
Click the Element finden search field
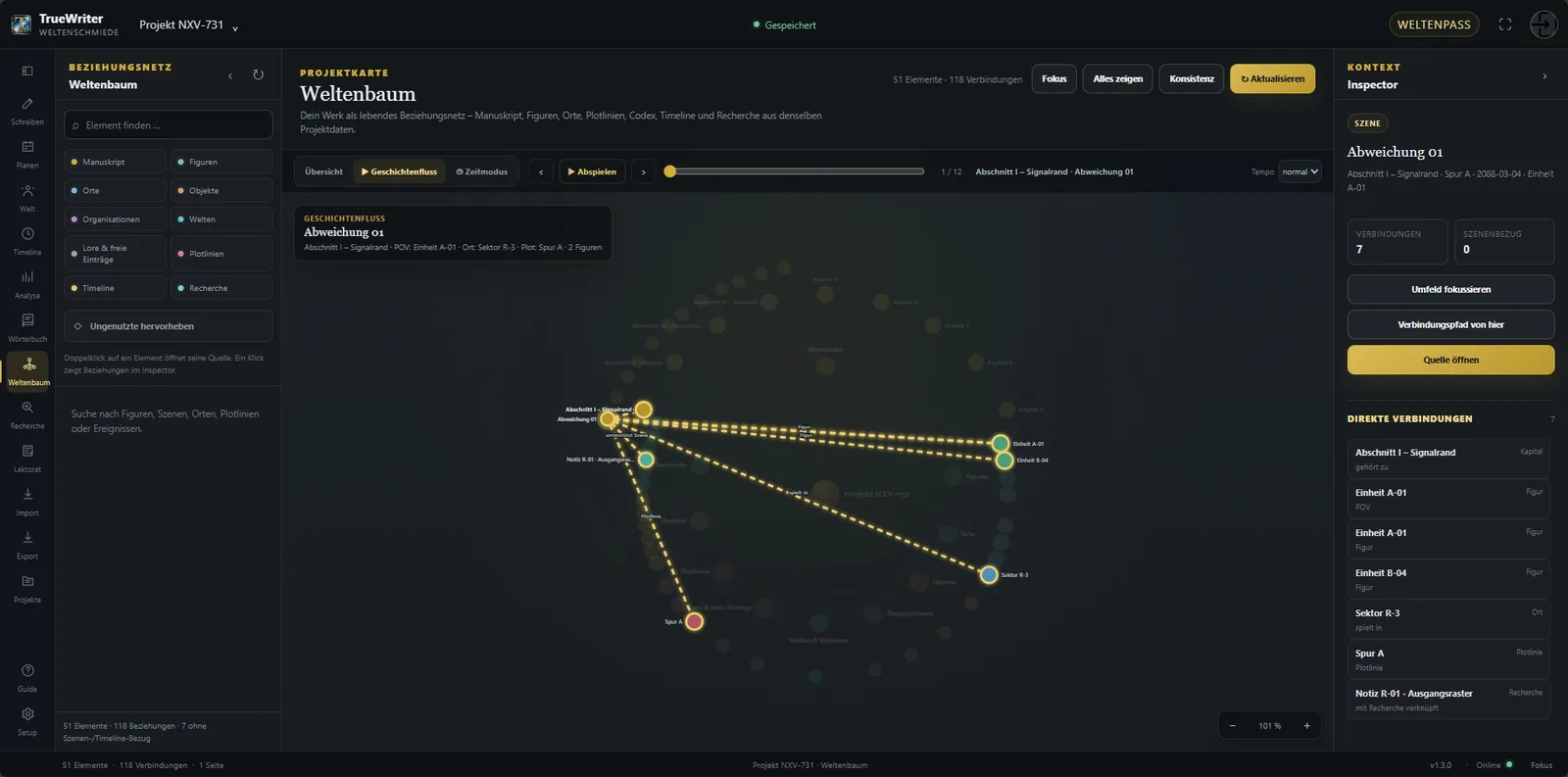pyautogui.click(x=169, y=124)
